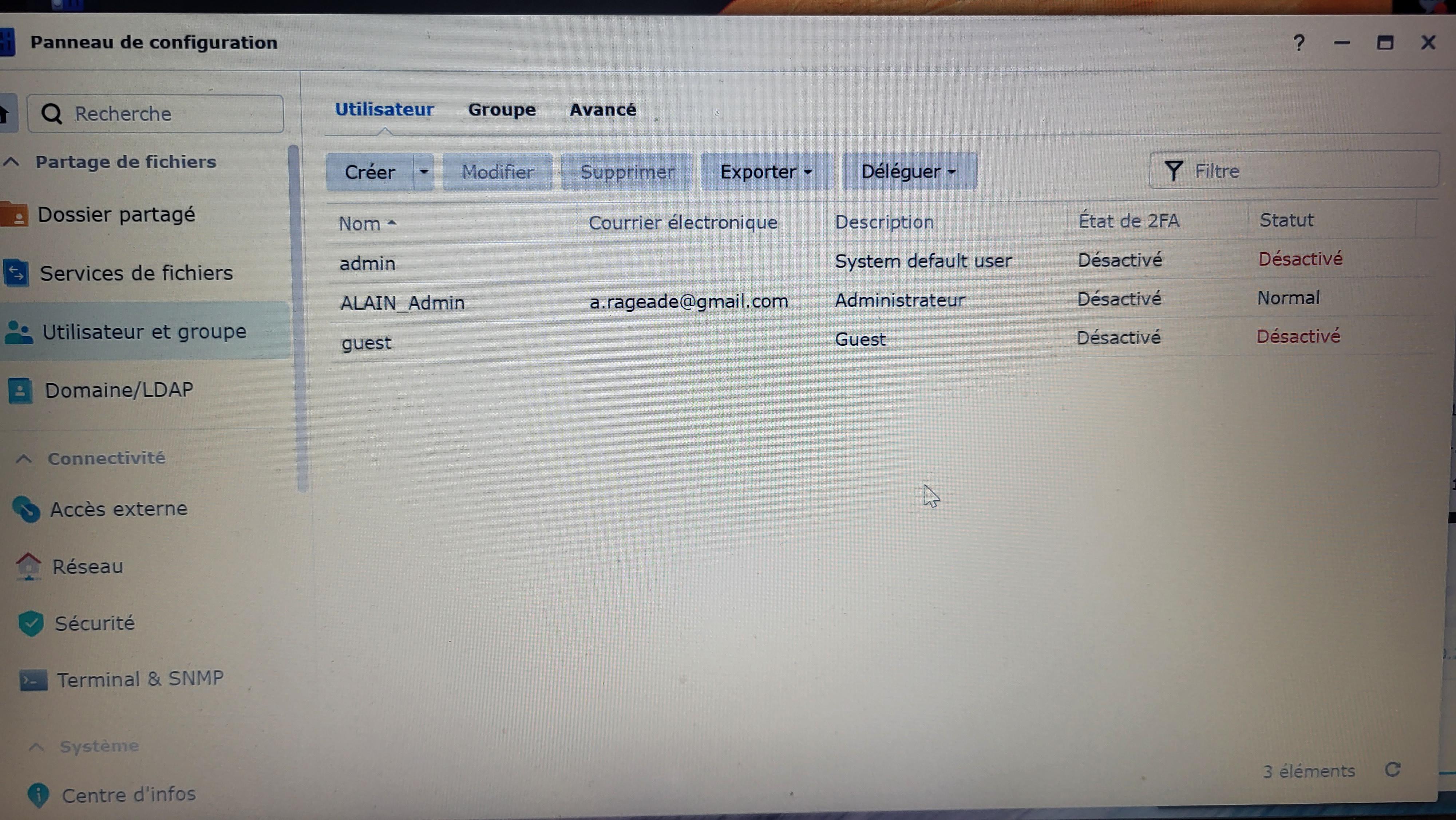Viewport: 1456px width, 820px height.
Task: Collapse the Connectivité section
Action: [x=24, y=459]
